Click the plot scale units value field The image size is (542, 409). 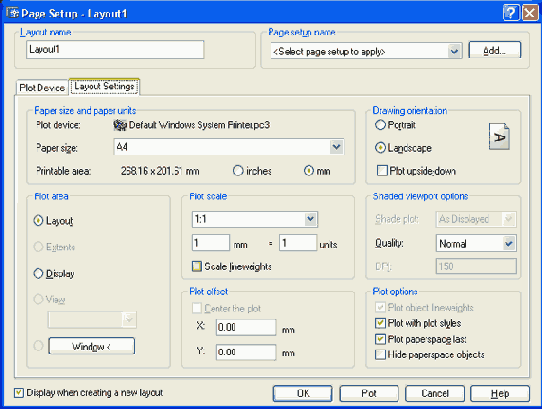click(298, 243)
